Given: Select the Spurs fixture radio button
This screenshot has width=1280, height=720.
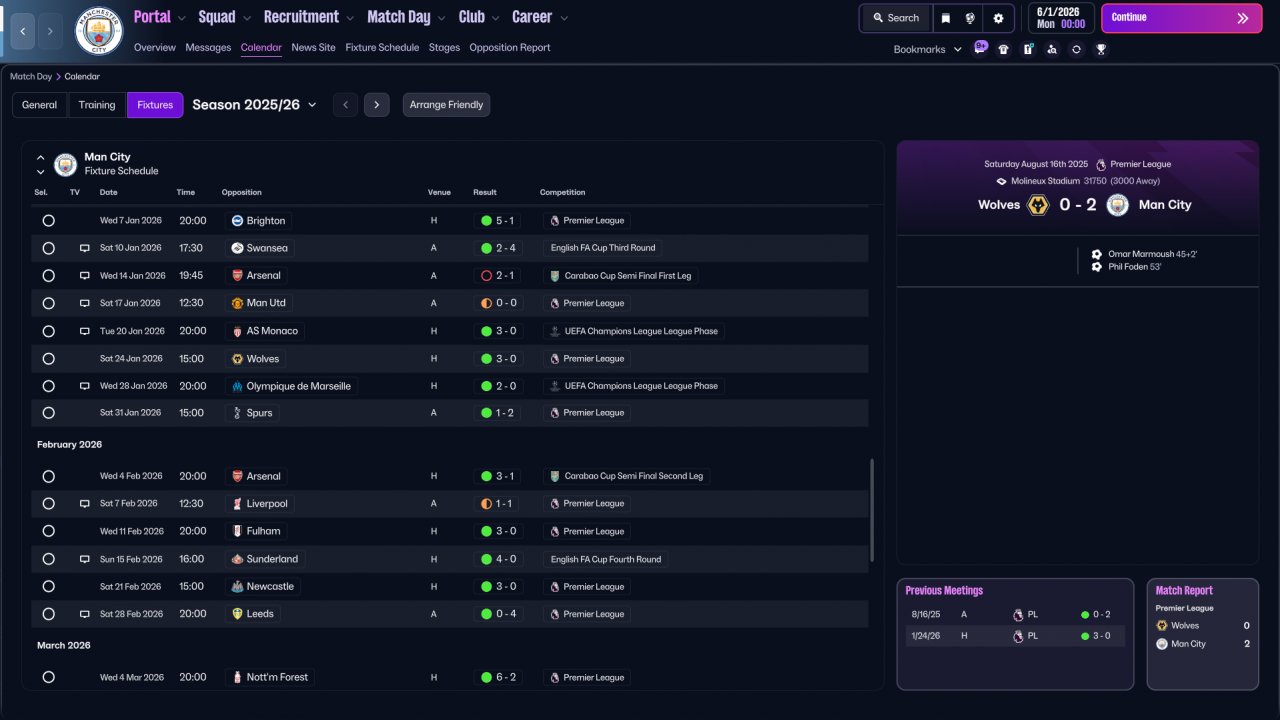Looking at the screenshot, I should click(x=48, y=413).
